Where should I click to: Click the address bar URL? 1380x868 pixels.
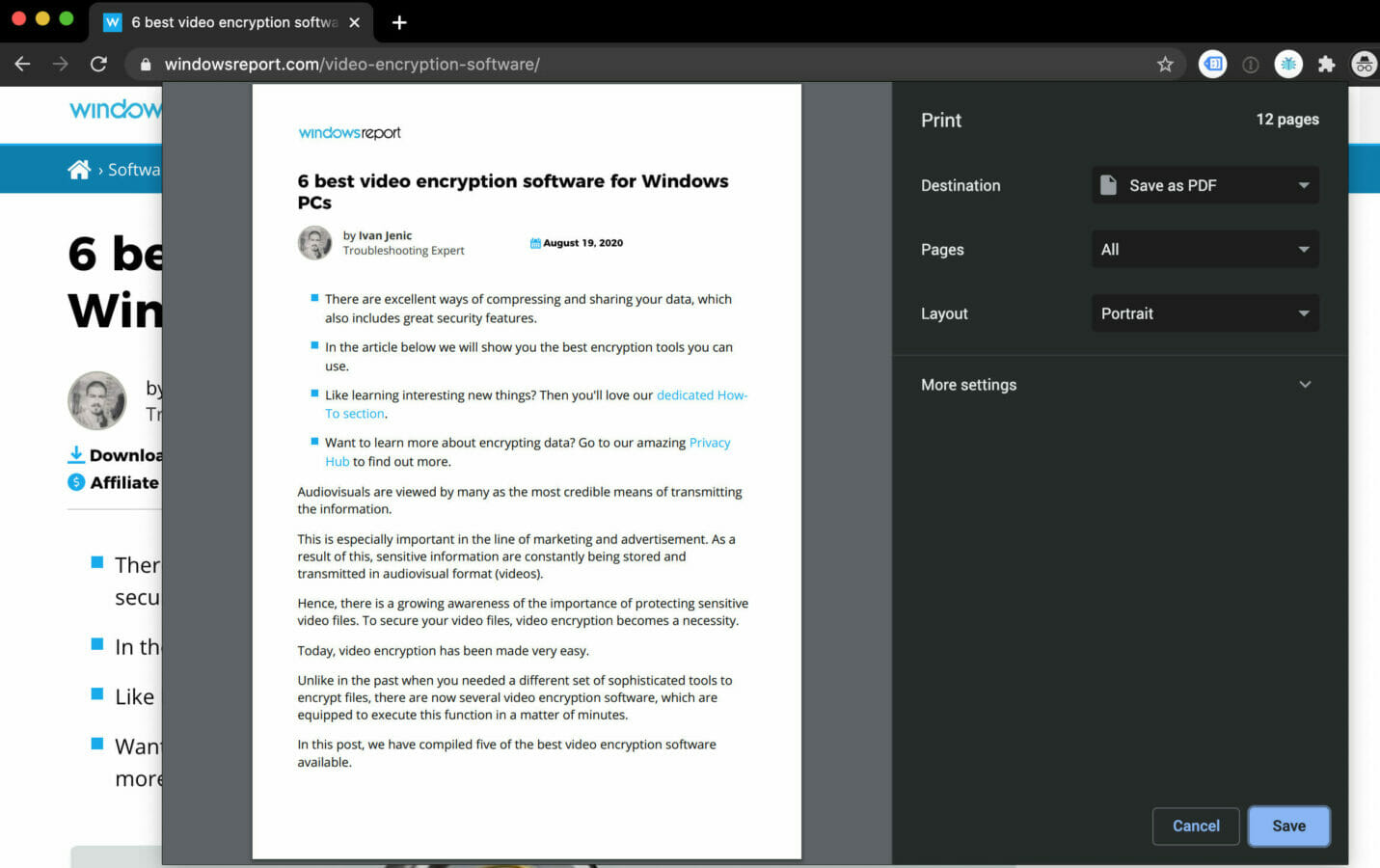352,65
